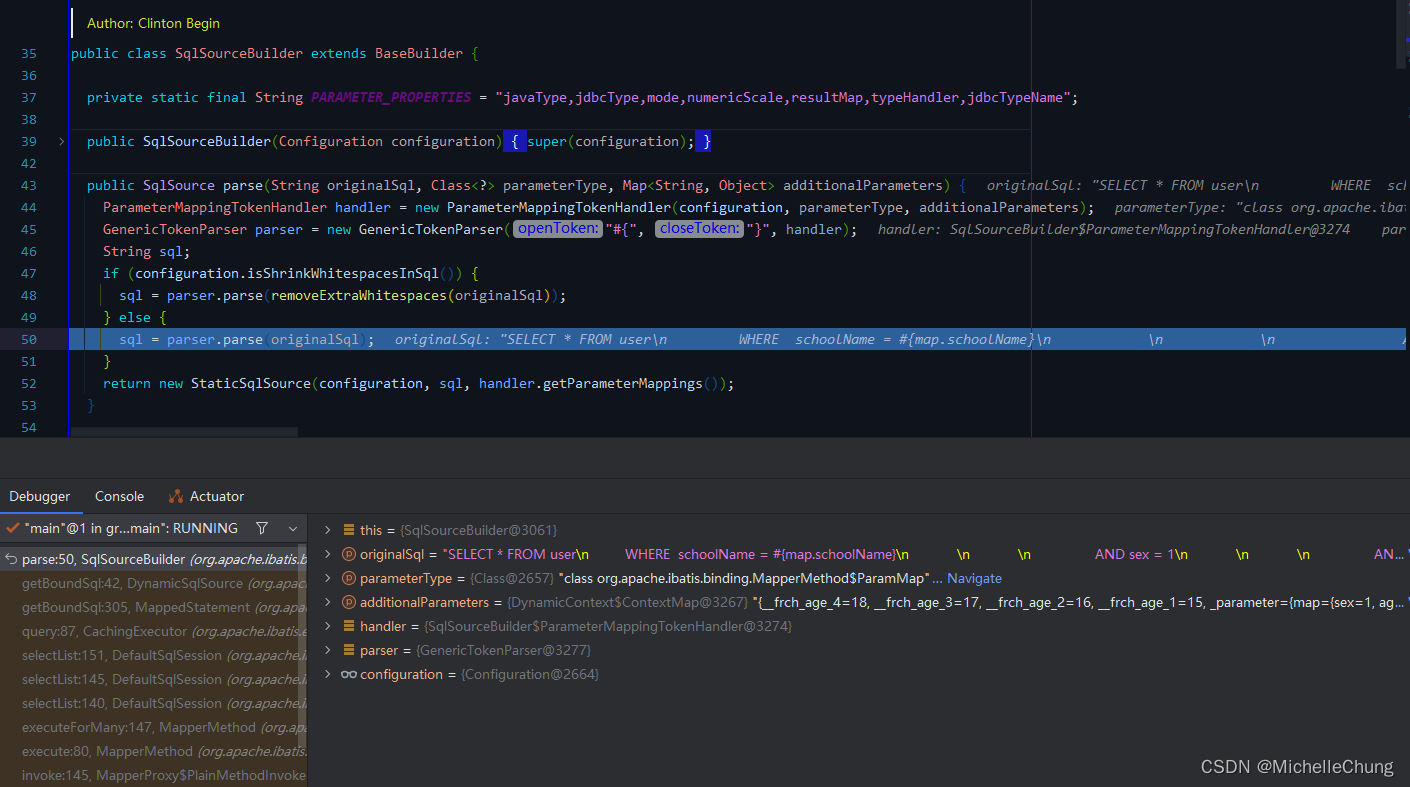The width and height of the screenshot is (1410, 787).
Task: Click the editor horizontal scrollbar below line 53
Action: [x=185, y=432]
